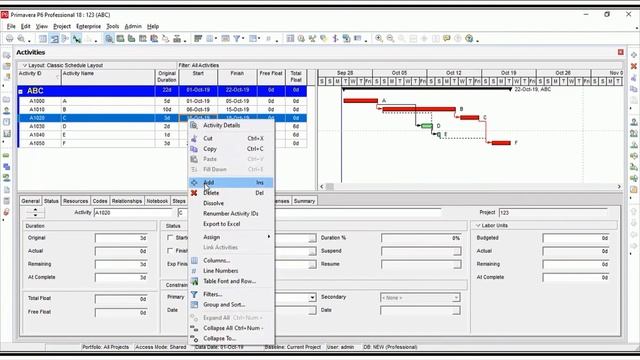Select Dissolve from the context menu
Viewport: 640px width, 360px height.
[x=213, y=203]
